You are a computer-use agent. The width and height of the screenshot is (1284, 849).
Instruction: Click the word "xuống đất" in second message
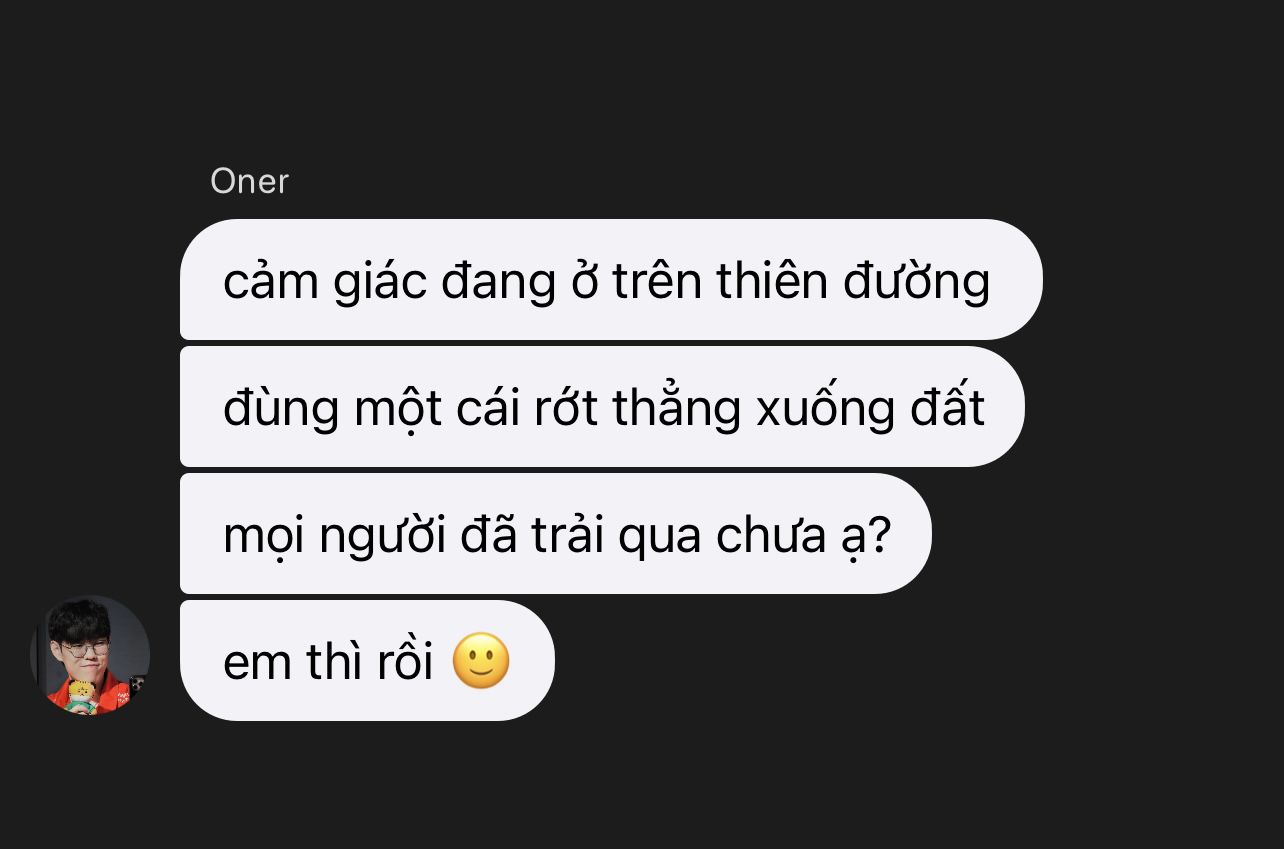point(870,408)
